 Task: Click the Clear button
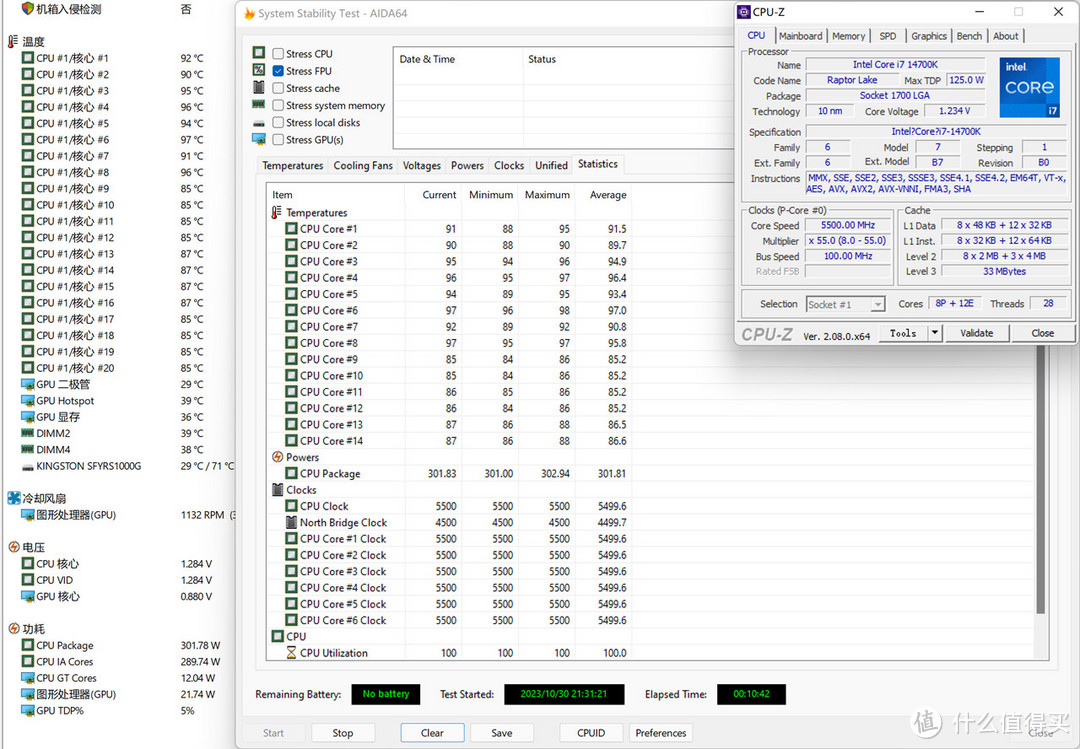[432, 733]
